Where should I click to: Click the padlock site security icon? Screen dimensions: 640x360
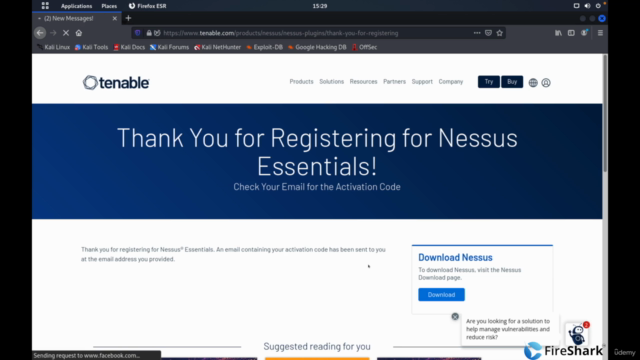click(149, 33)
